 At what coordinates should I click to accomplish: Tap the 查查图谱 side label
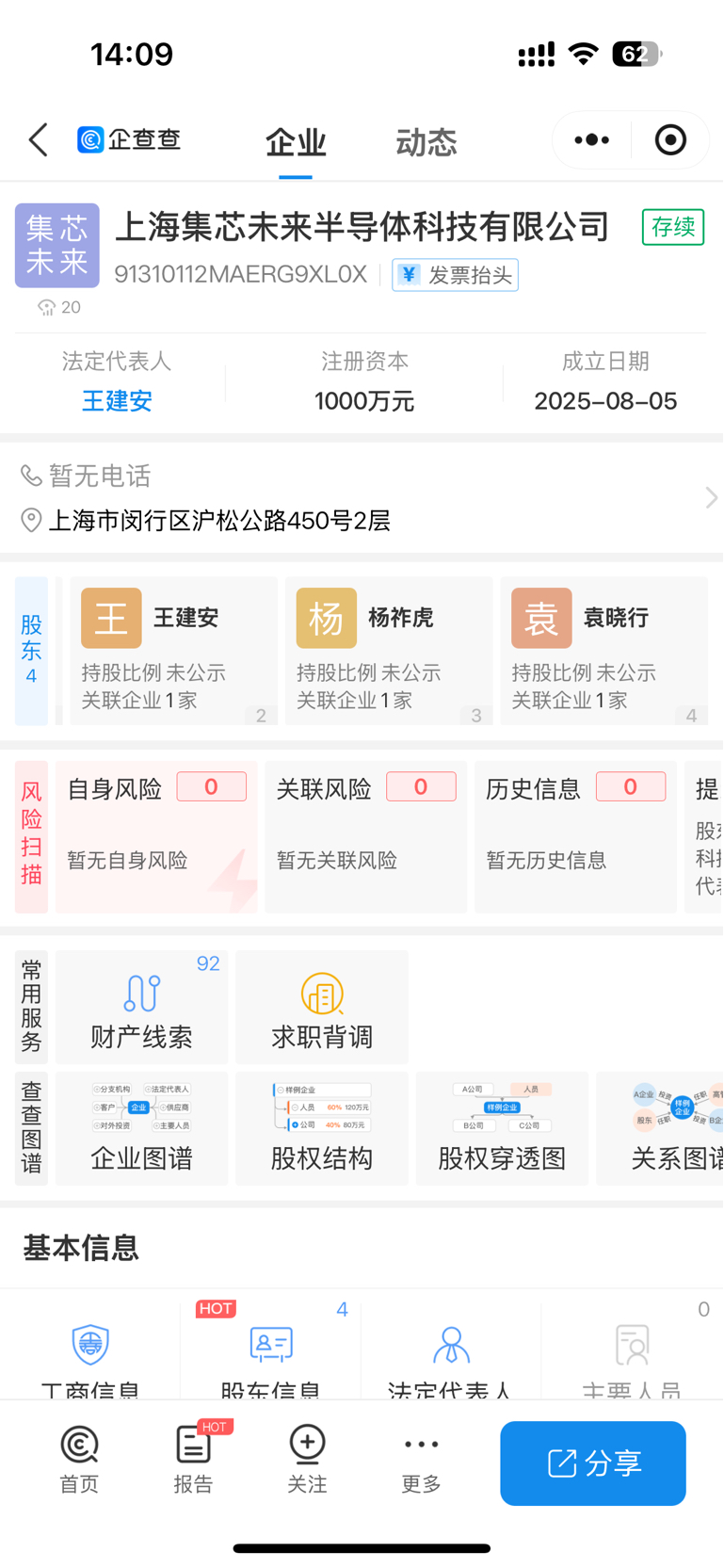(x=31, y=1128)
